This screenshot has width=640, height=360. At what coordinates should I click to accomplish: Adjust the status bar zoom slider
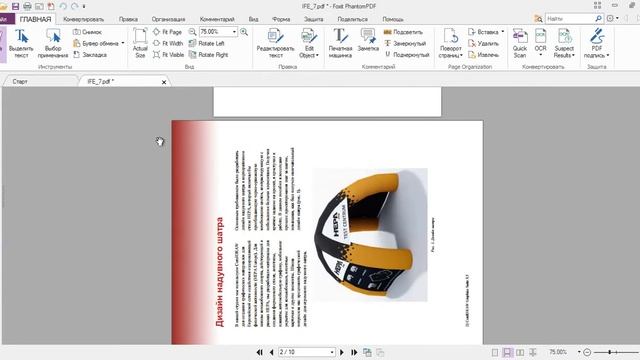click(610, 352)
